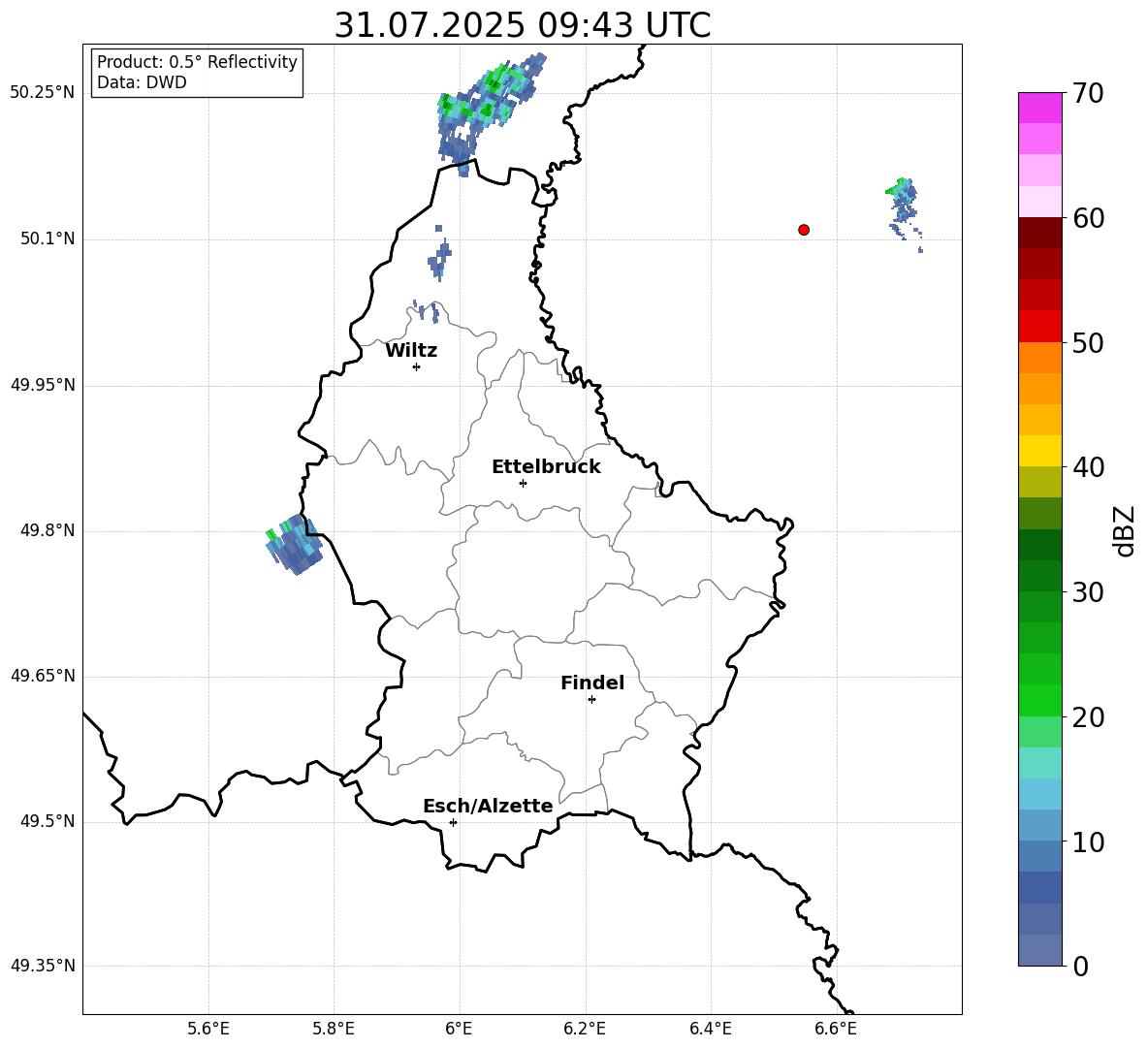The image size is (1148, 1048).
Task: Click the 50.1°N latitude label
Action: [48, 239]
